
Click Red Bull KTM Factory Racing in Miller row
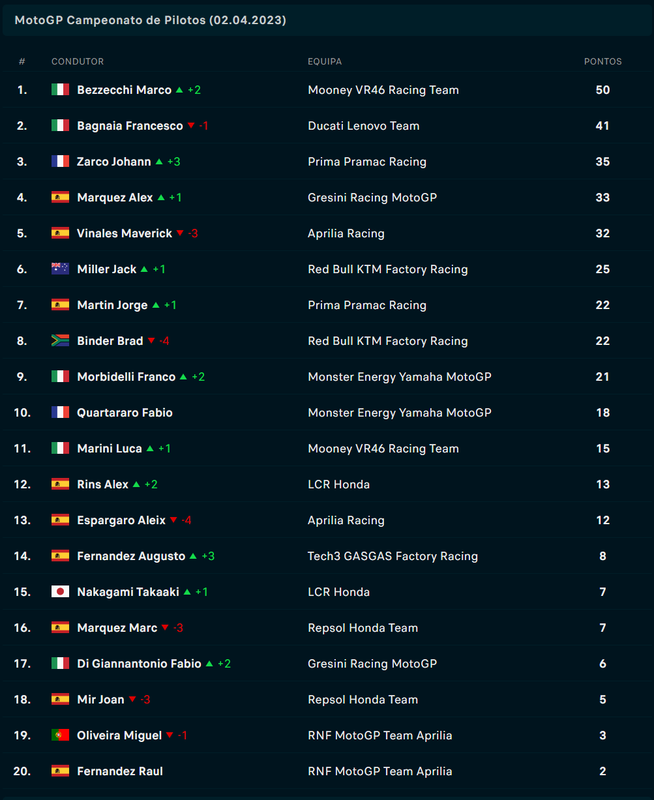pyautogui.click(x=388, y=269)
